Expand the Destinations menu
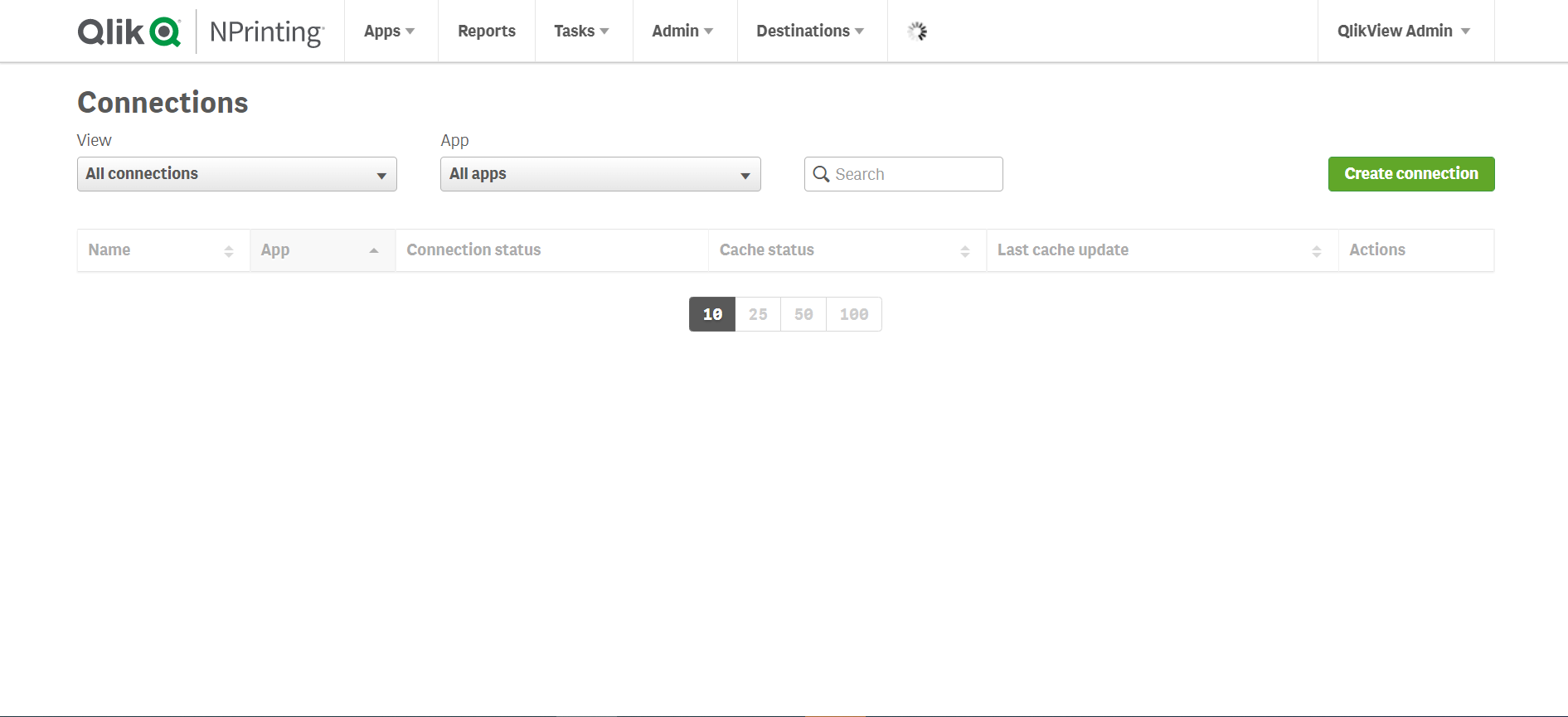Screen dimensions: 1568x717 [x=810, y=31]
